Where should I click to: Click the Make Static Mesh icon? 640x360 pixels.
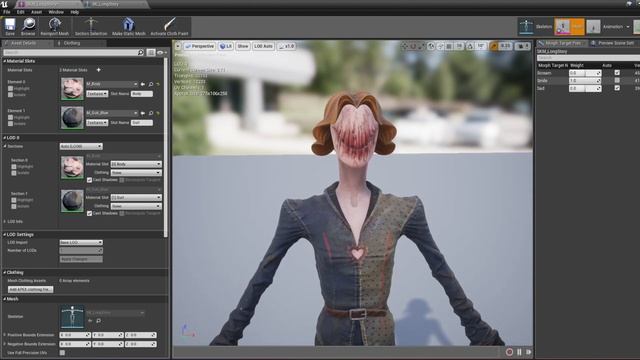tap(129, 24)
